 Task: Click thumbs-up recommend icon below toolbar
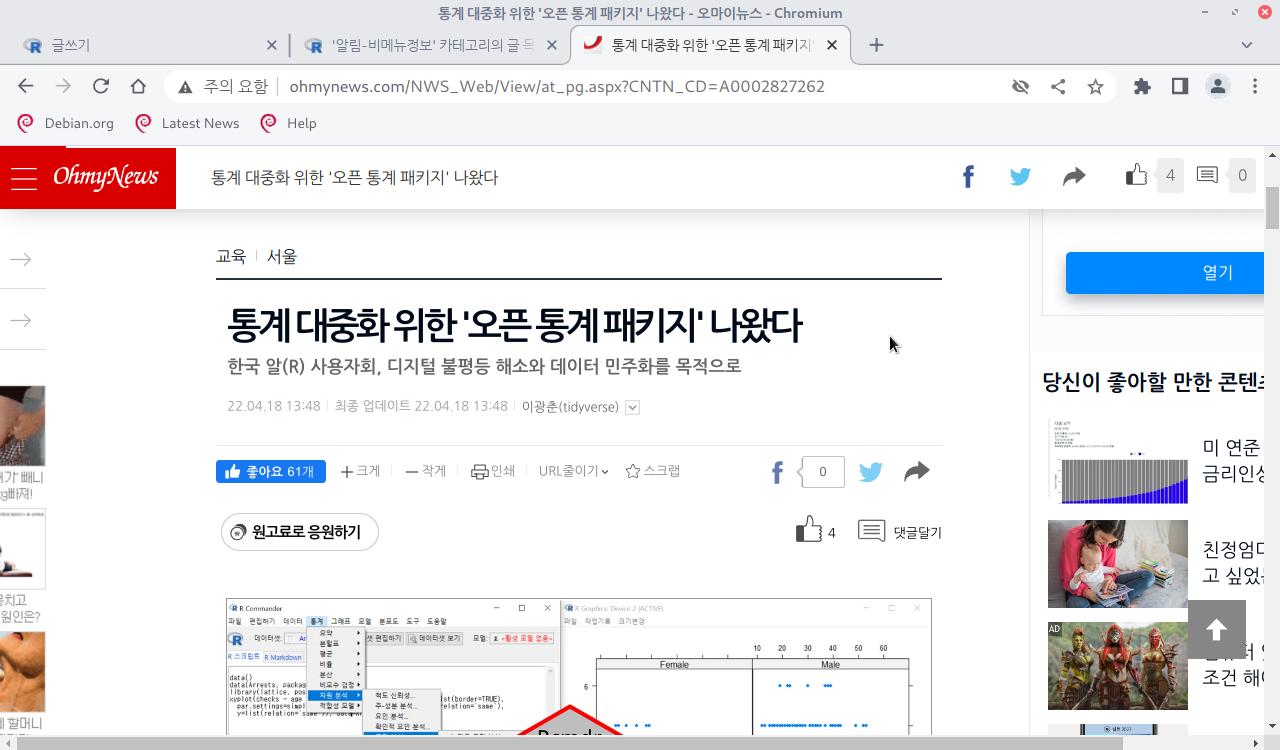click(808, 530)
